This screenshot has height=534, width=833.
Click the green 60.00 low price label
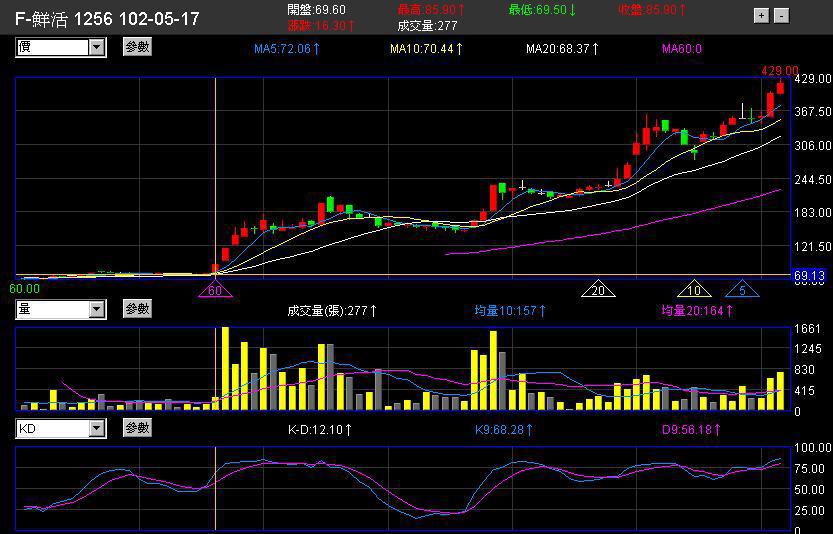tap(25, 289)
